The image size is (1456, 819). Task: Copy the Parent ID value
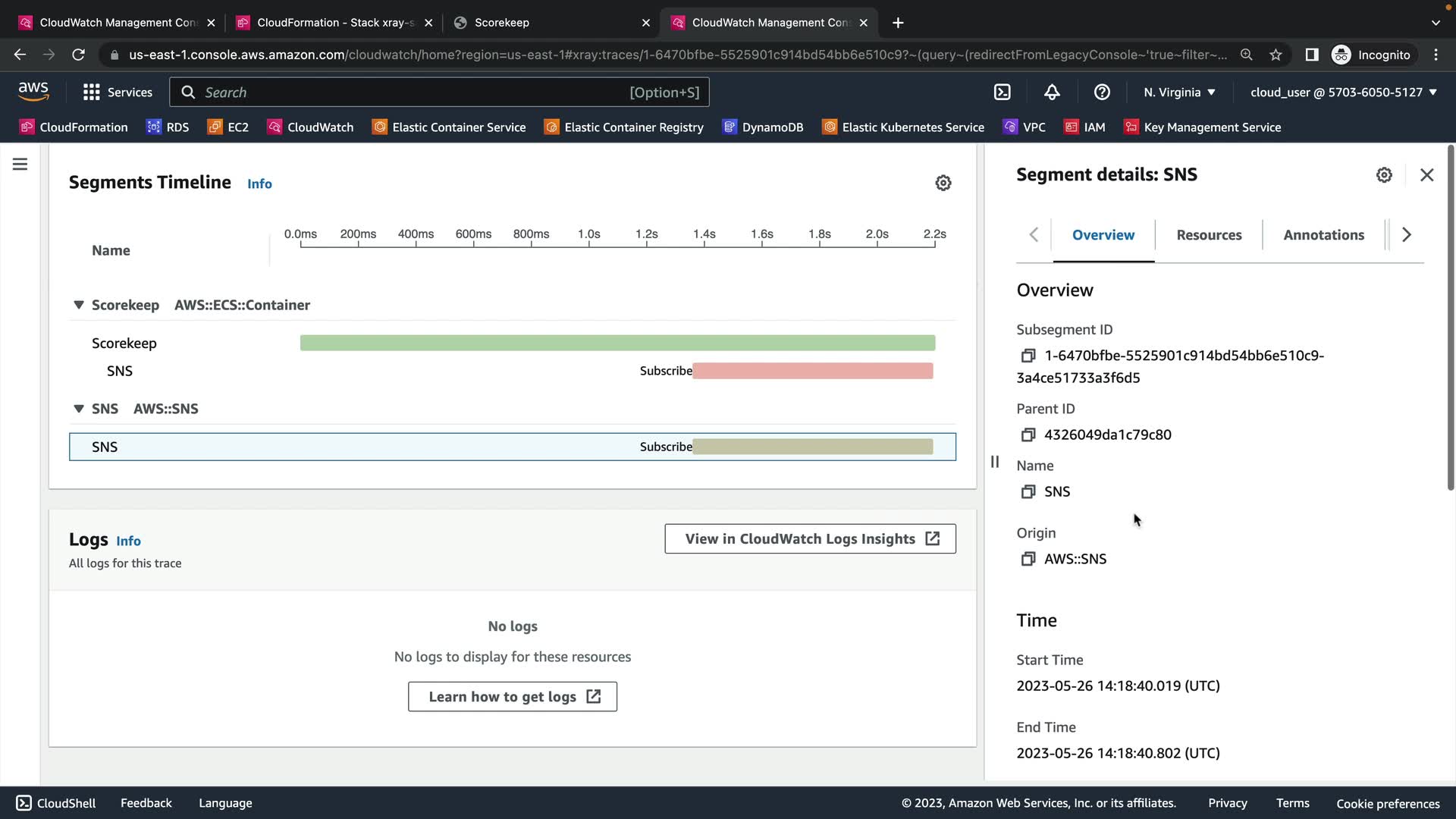(1028, 435)
